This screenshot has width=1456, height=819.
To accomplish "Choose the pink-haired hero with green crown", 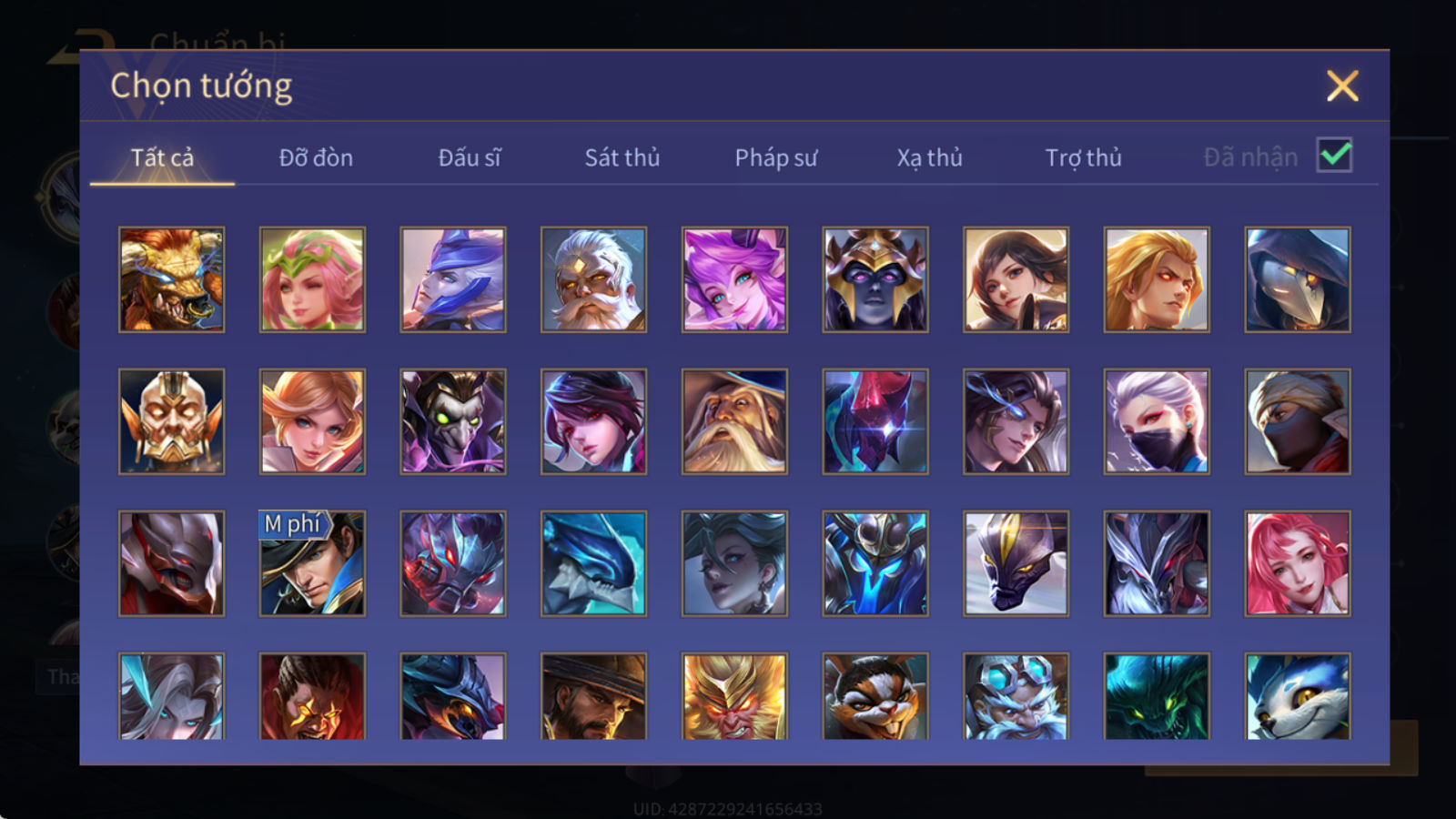I will 312,279.
